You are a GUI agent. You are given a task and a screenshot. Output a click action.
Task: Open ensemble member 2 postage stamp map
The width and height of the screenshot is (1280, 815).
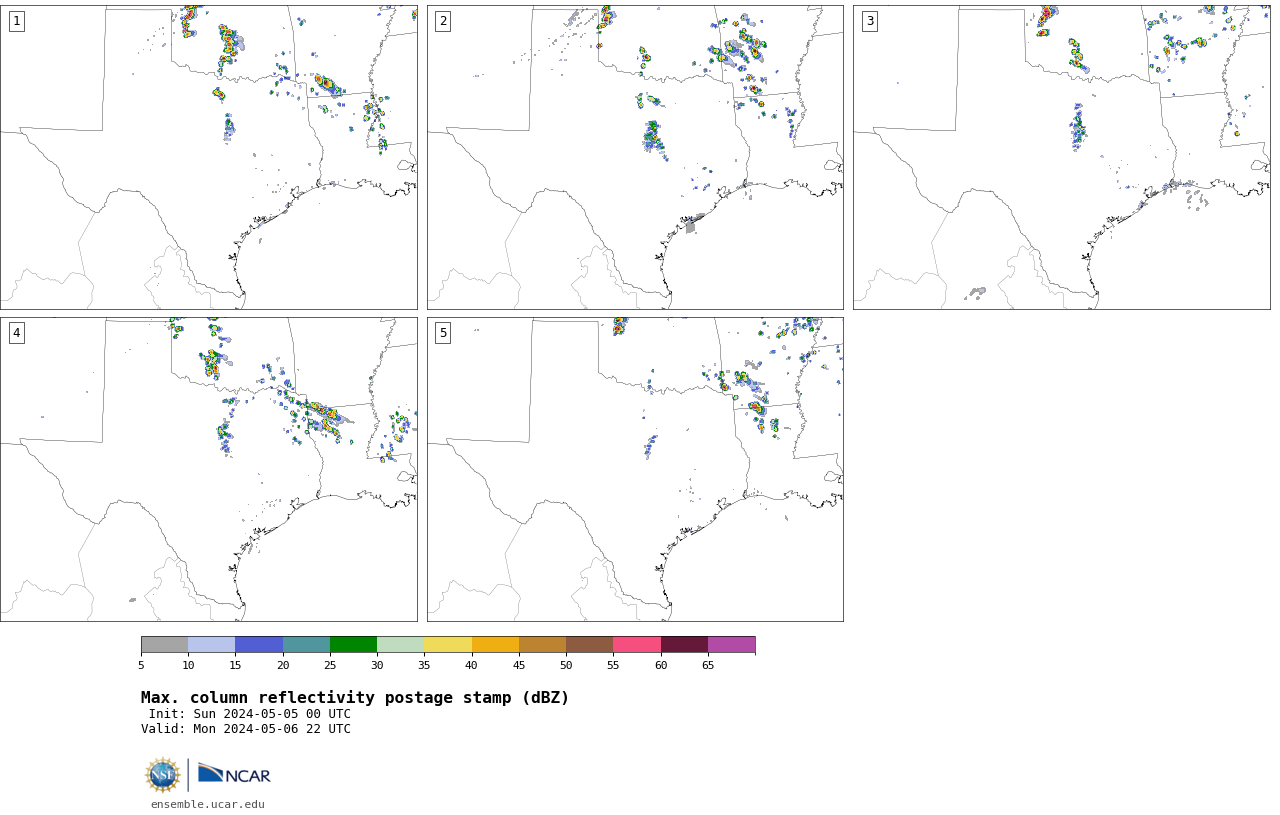(635, 157)
